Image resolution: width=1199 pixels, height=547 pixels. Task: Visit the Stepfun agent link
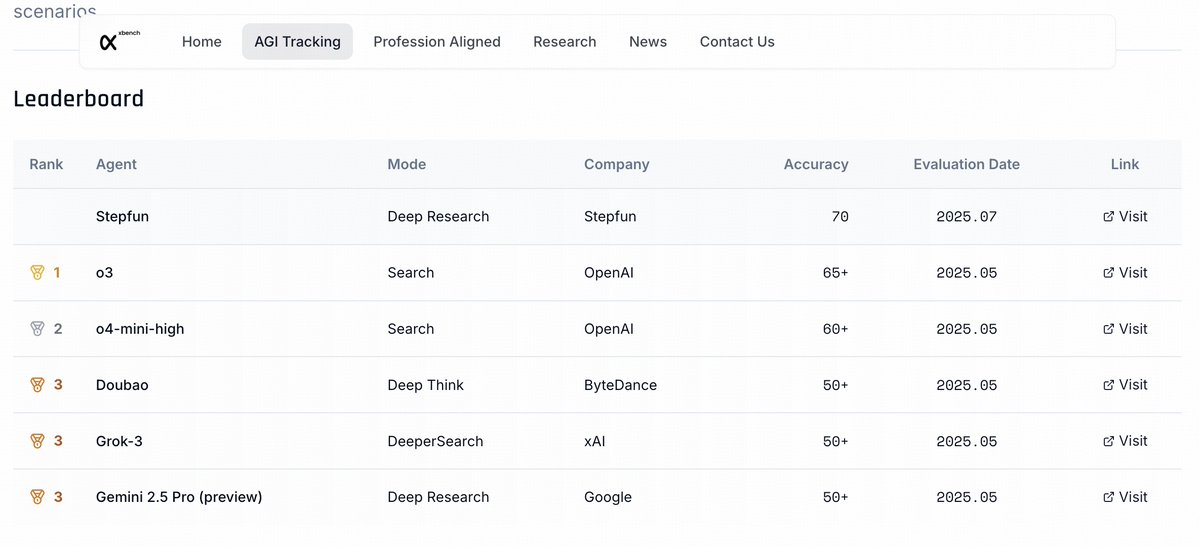[1125, 217]
